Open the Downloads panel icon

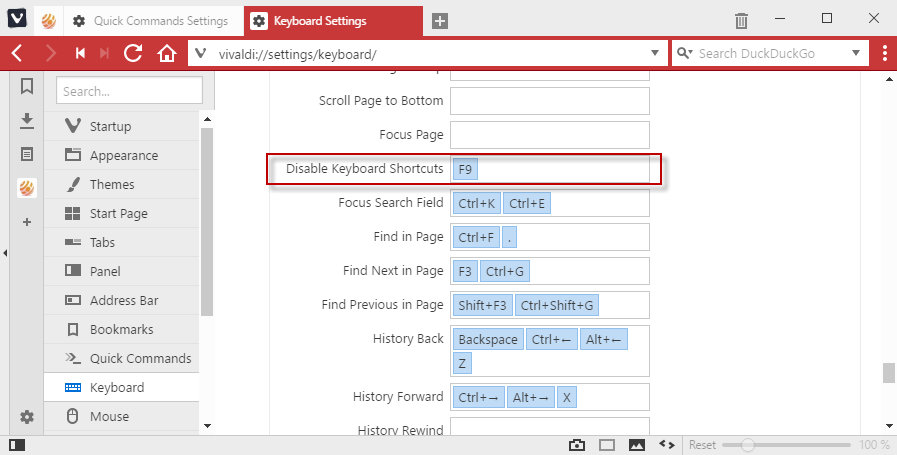(x=27, y=121)
